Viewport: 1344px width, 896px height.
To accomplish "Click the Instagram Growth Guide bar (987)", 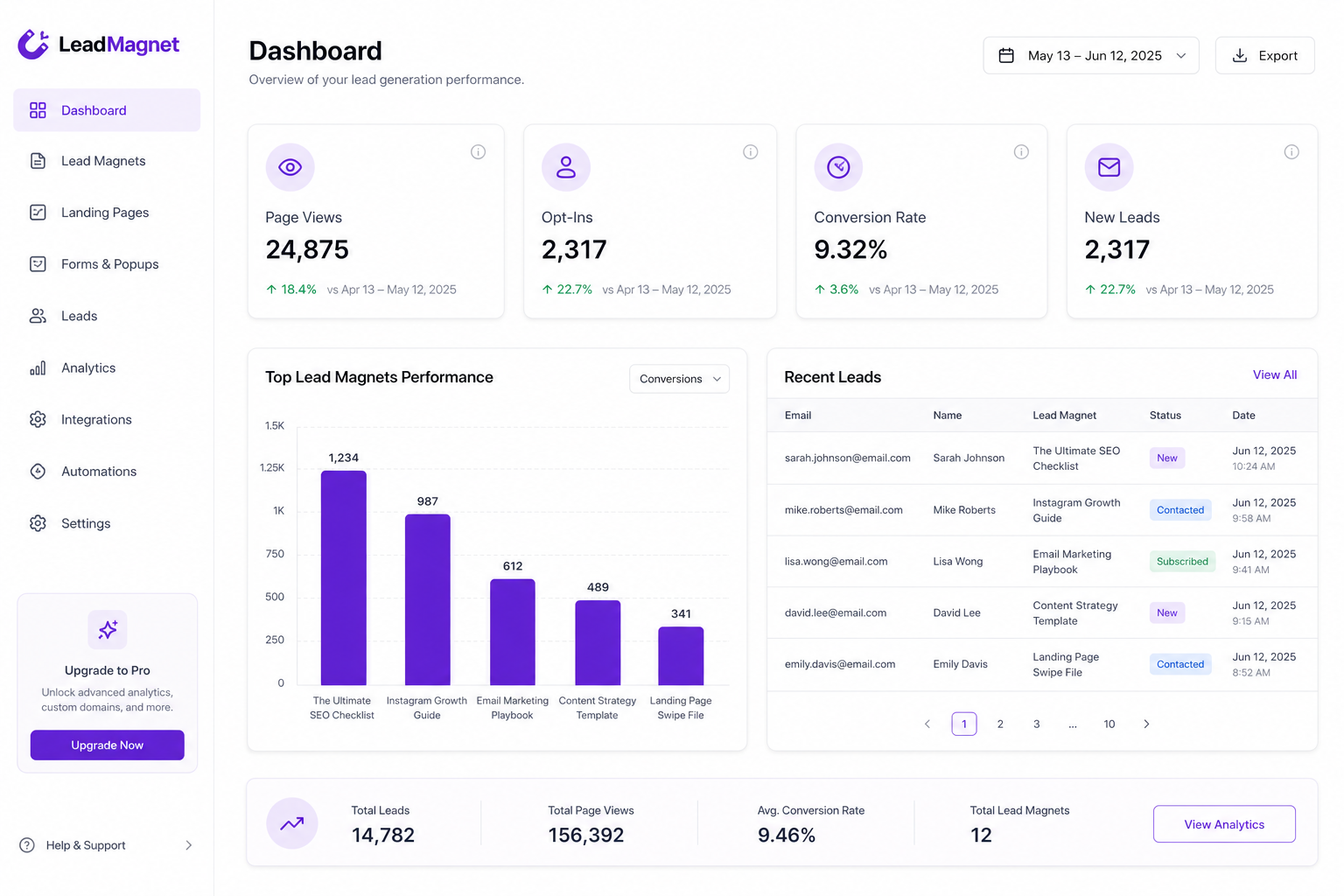I will [427, 599].
